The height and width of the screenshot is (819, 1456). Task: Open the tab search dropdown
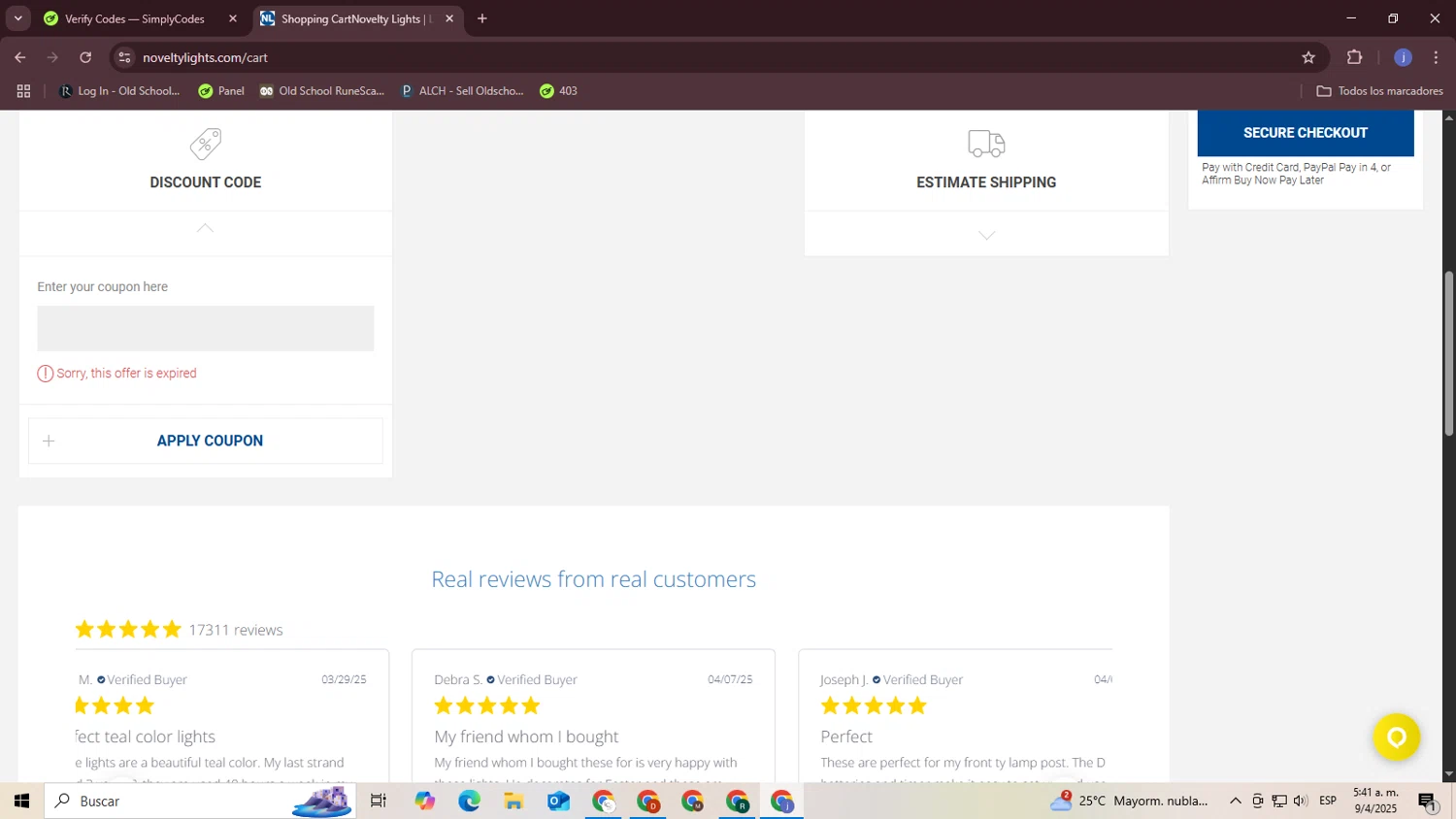(17, 18)
